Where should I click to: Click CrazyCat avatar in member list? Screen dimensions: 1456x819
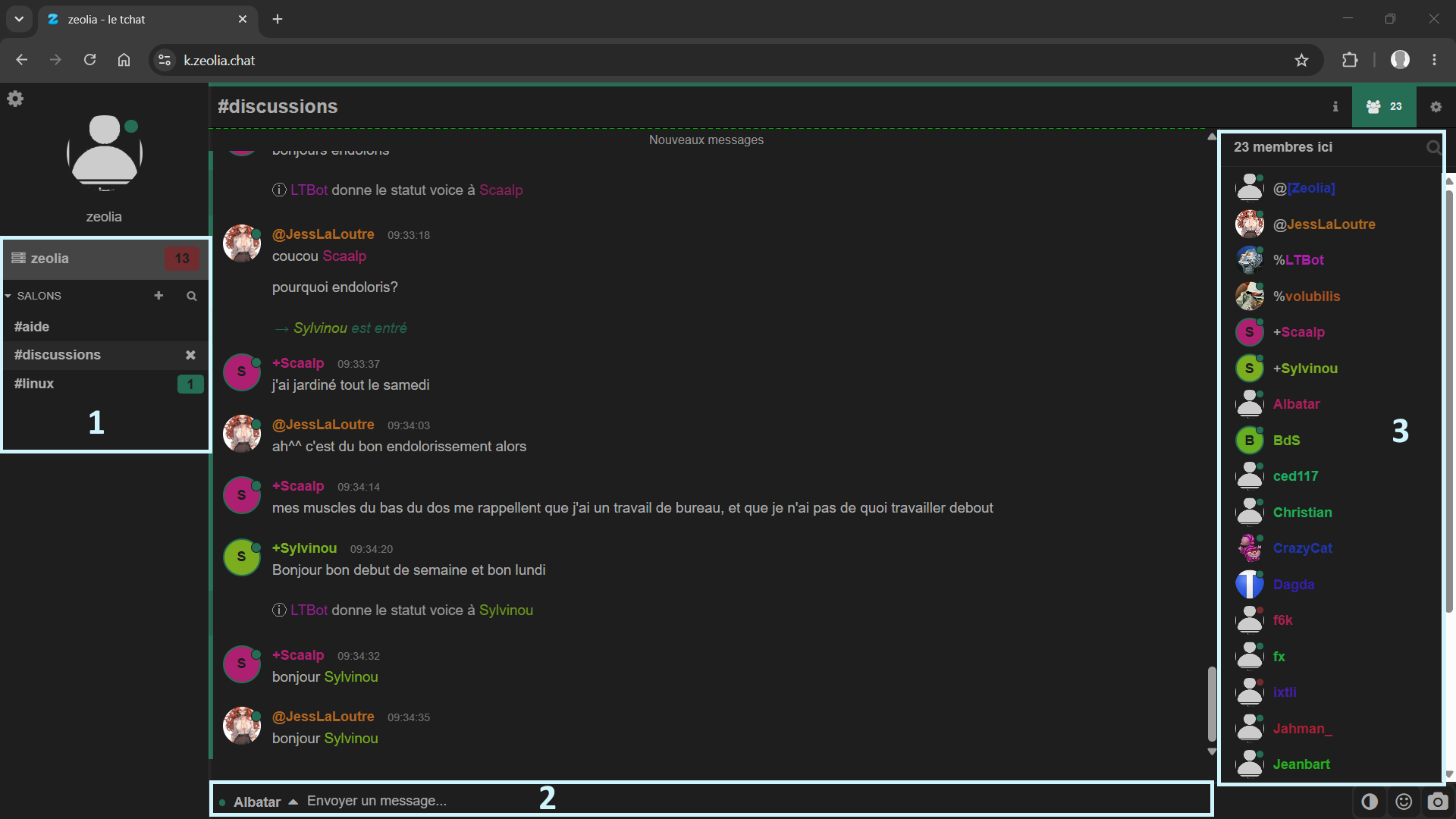(1250, 548)
